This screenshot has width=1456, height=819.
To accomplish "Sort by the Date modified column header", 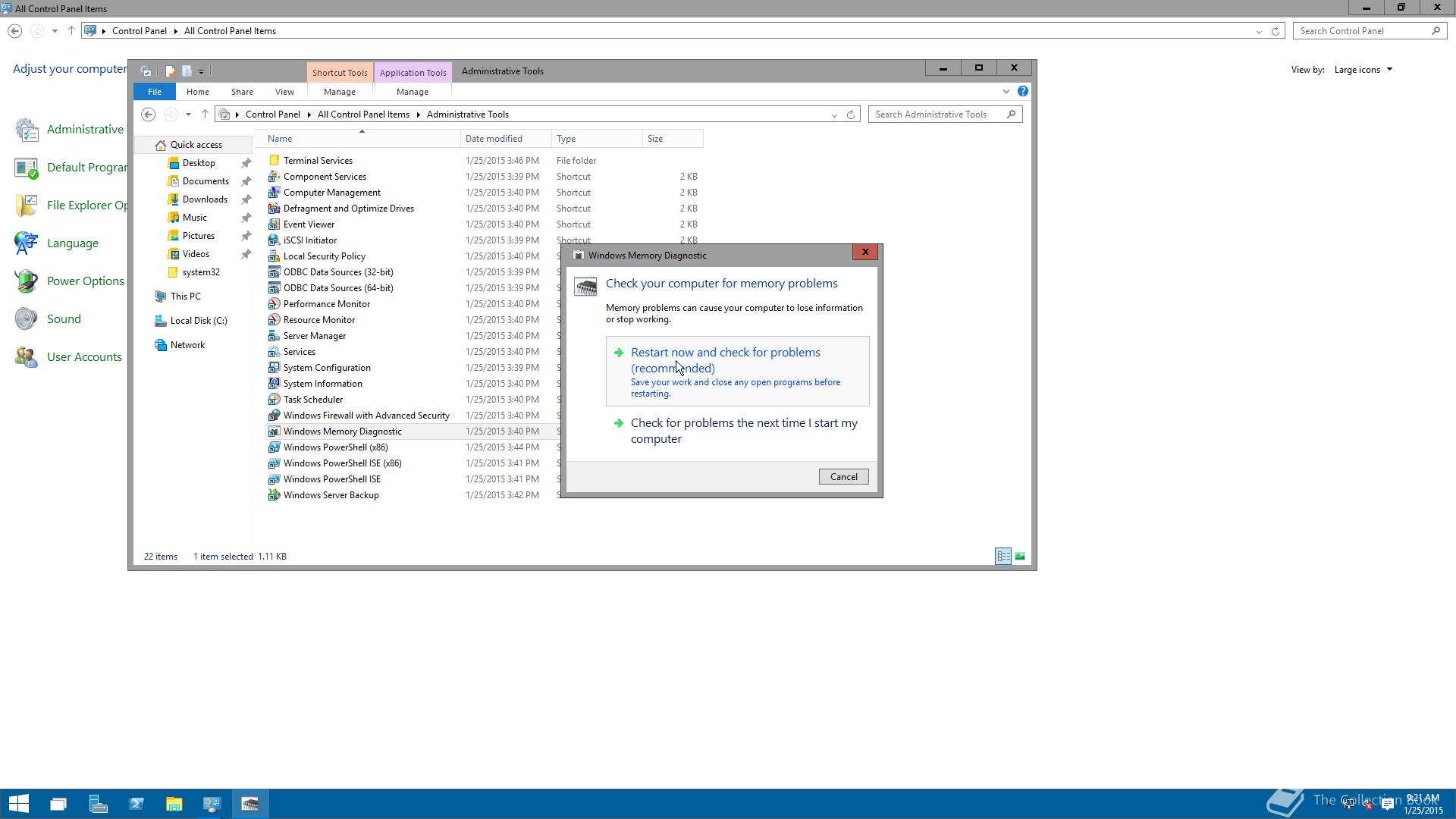I will coord(505,139).
